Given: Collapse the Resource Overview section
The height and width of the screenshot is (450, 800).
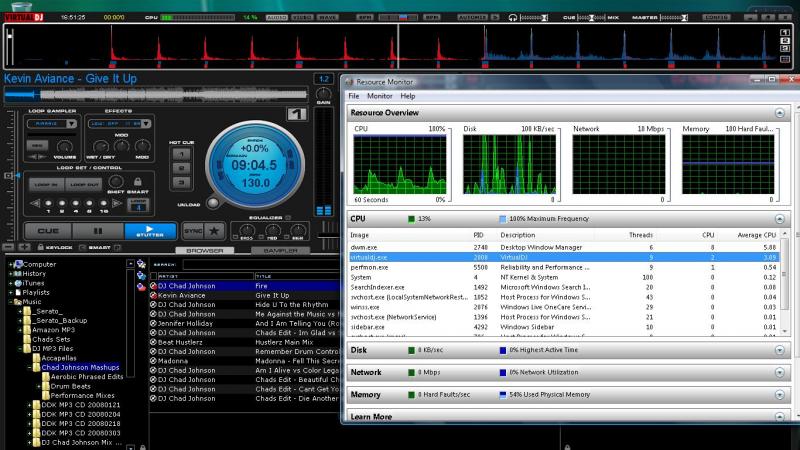Looking at the screenshot, I should point(779,113).
